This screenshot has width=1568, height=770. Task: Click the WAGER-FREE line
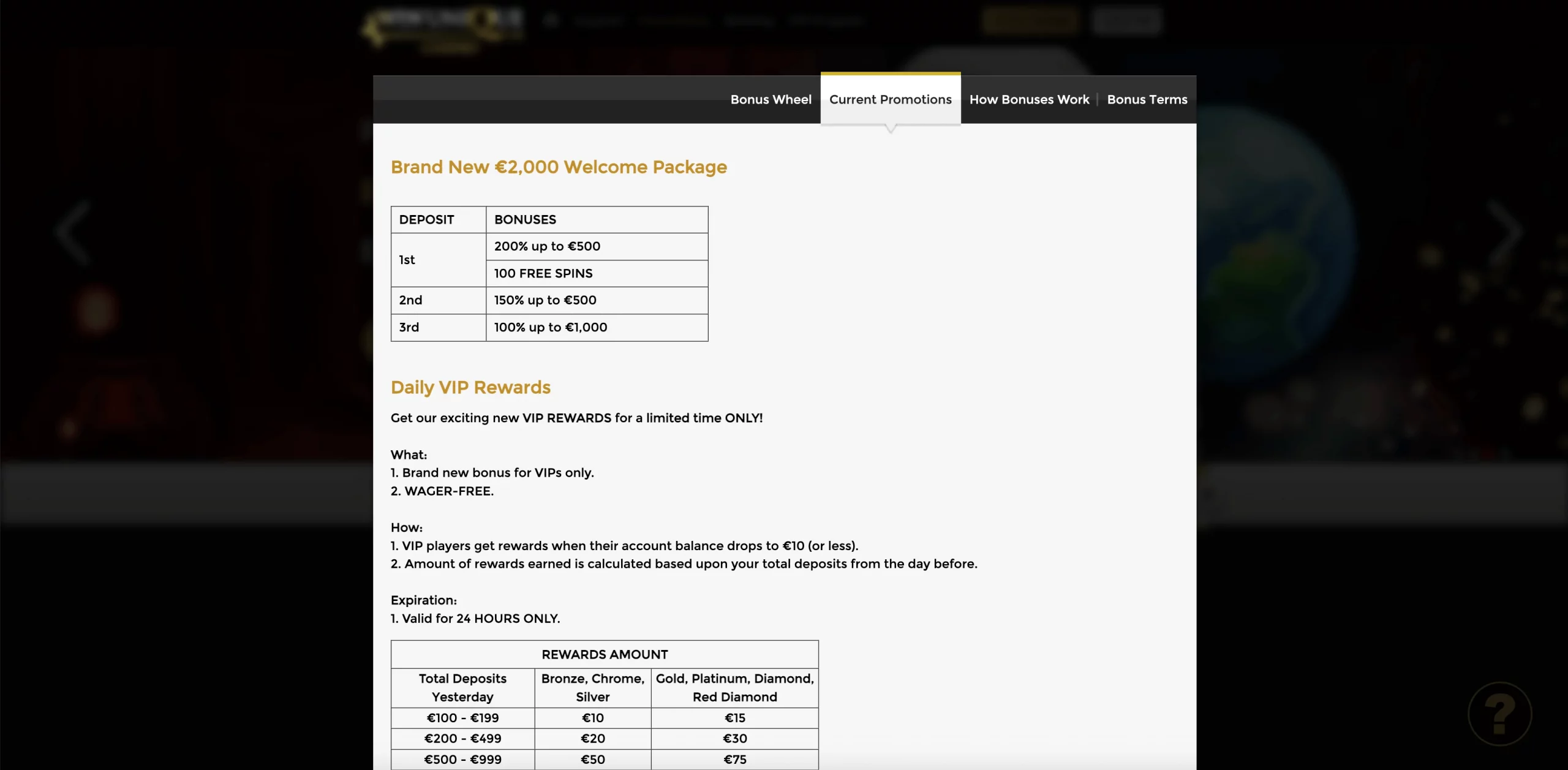(x=442, y=491)
